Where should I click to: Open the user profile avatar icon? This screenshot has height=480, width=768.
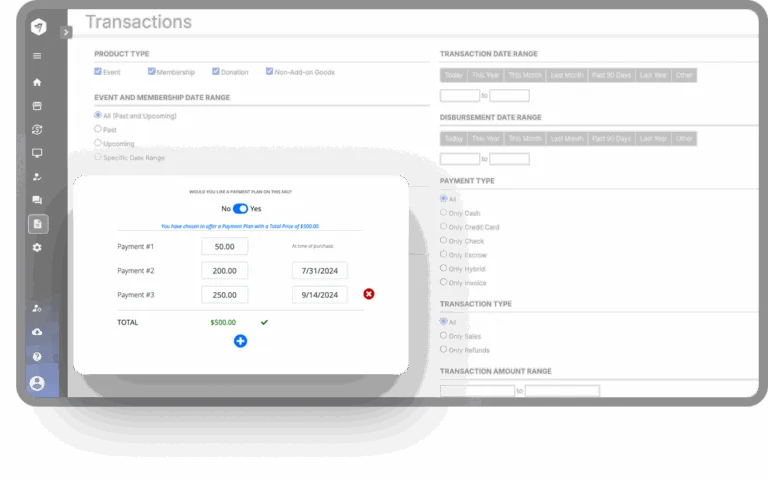point(37,383)
